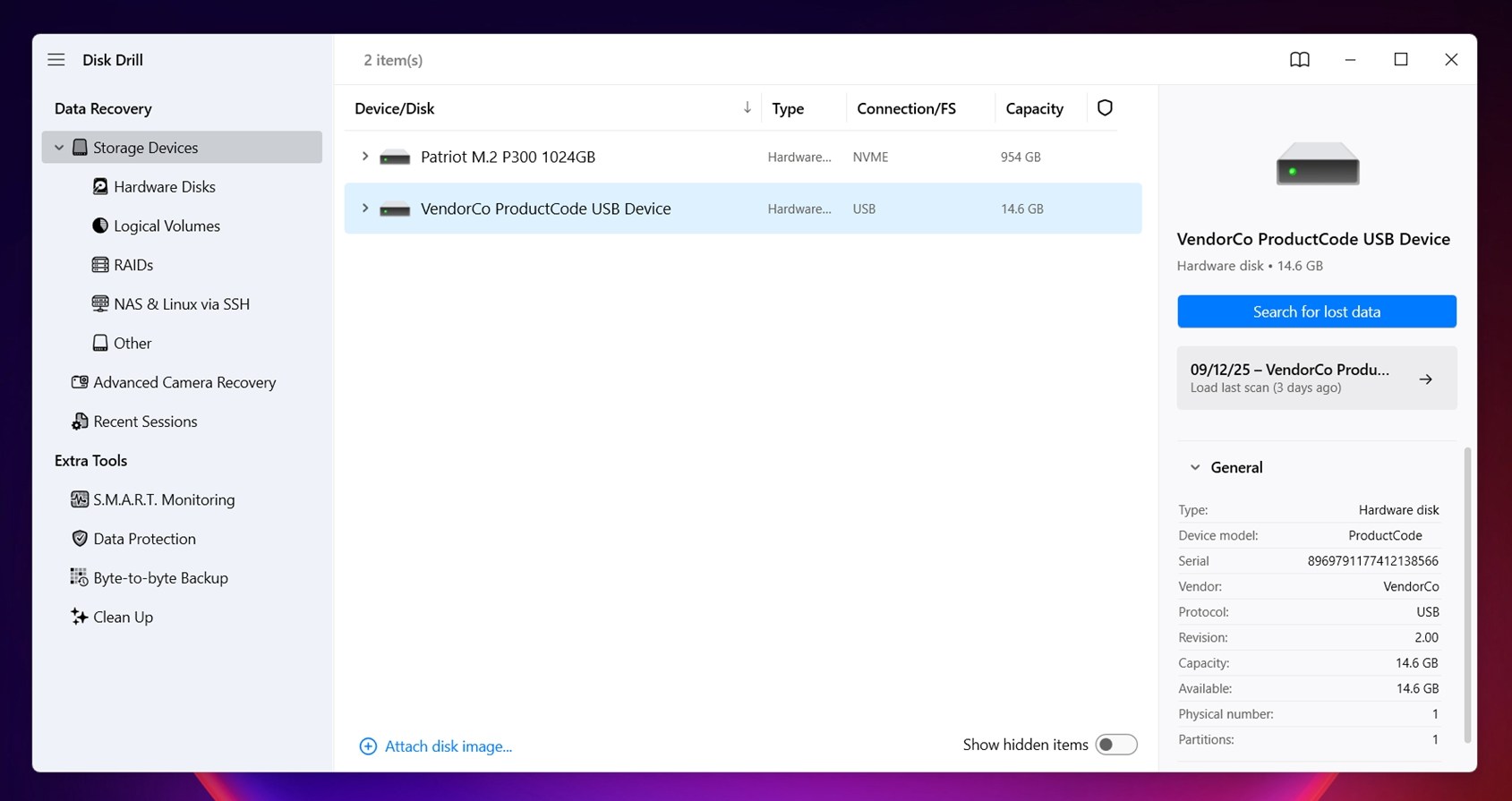Open the Clean Up tool
Image resolution: width=1512 pixels, height=801 pixels.
123,618
